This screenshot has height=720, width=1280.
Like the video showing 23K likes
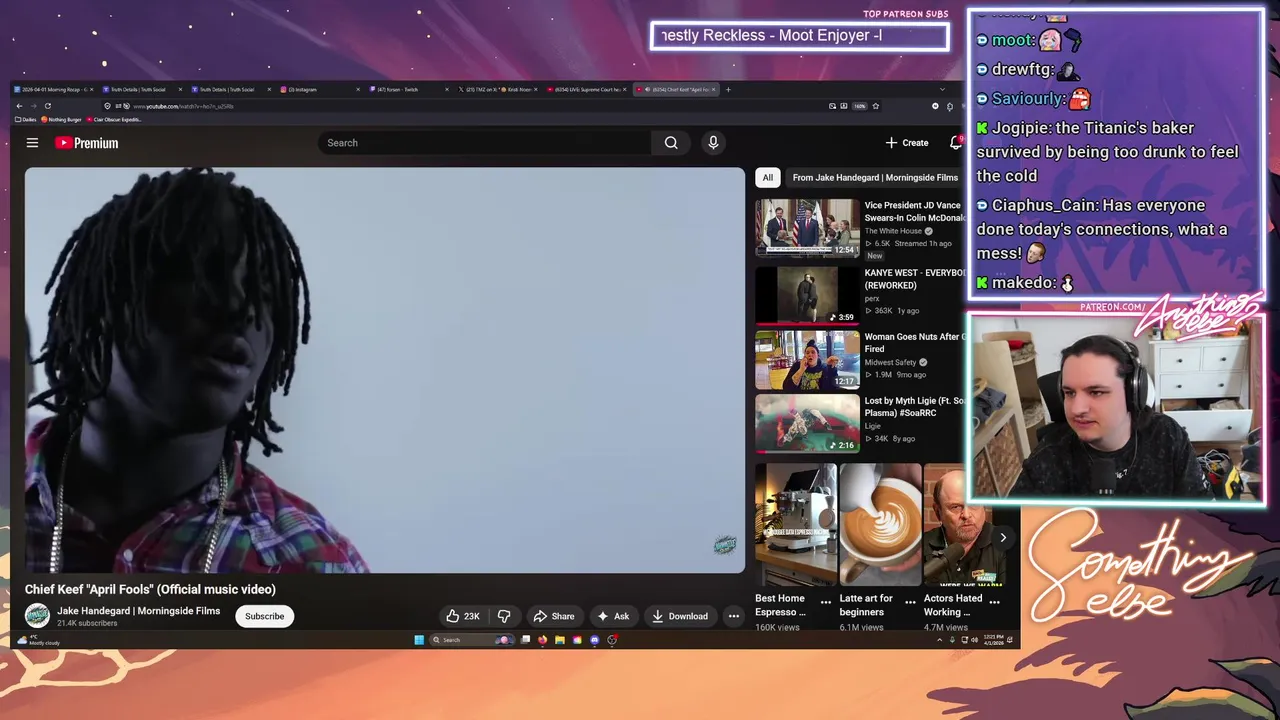click(462, 616)
